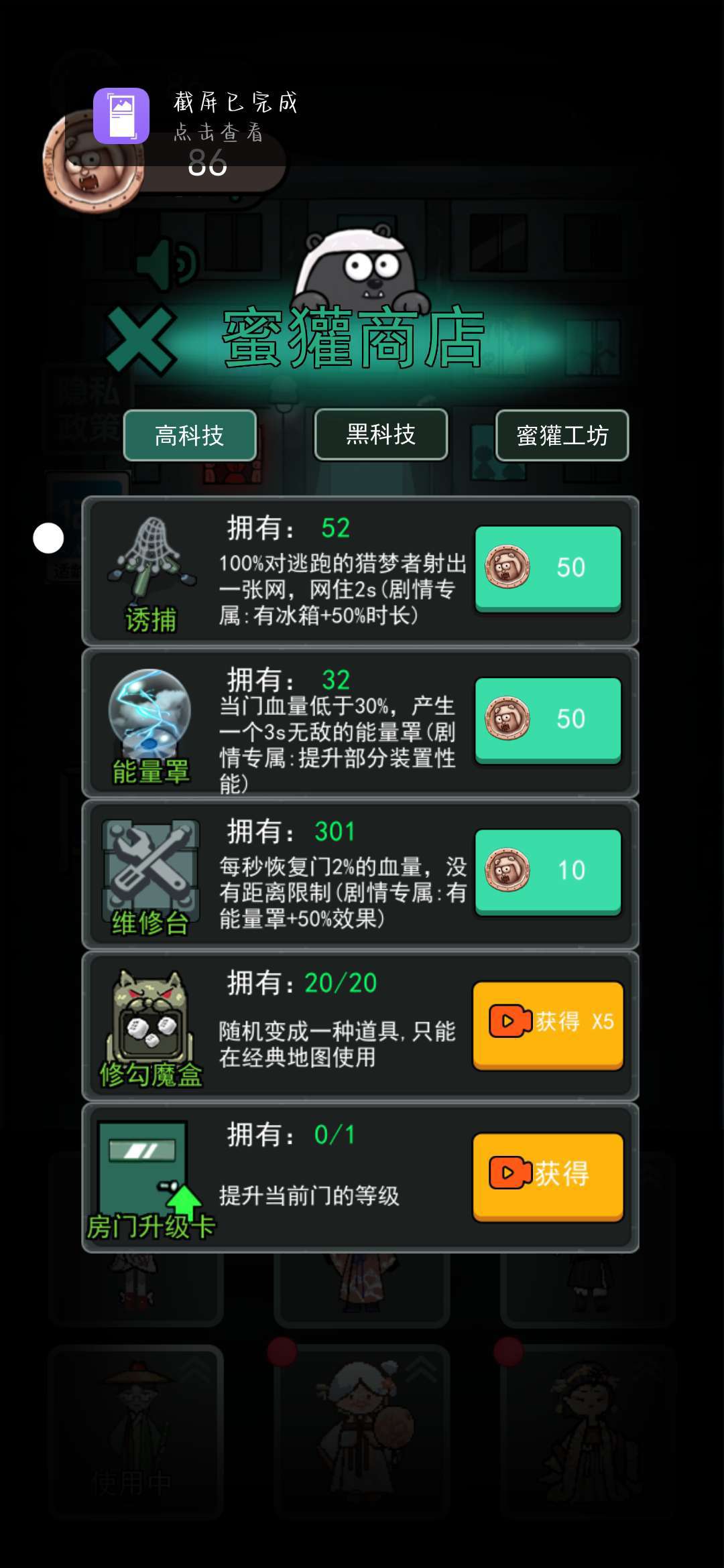Toggle the sound speaker icon
This screenshot has width=724, height=1568.
pos(168,263)
